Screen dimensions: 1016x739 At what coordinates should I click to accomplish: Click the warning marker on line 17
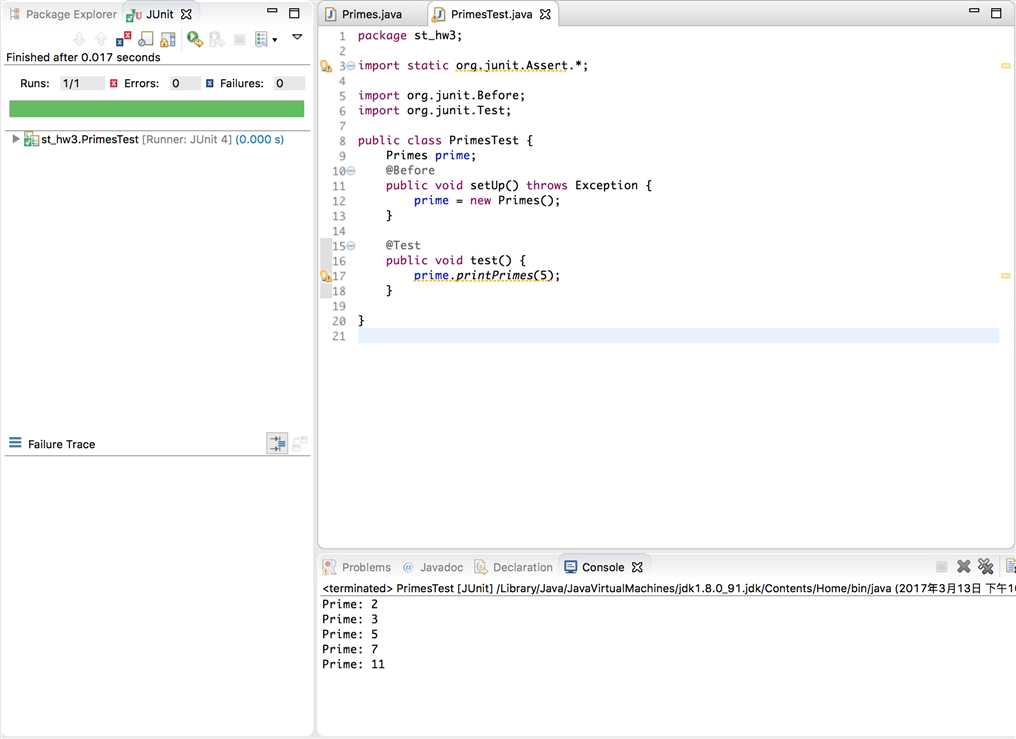pyautogui.click(x=326, y=276)
